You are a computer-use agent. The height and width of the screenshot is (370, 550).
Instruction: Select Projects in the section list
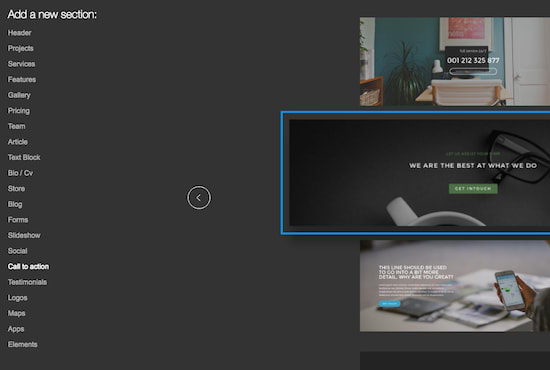click(x=21, y=48)
